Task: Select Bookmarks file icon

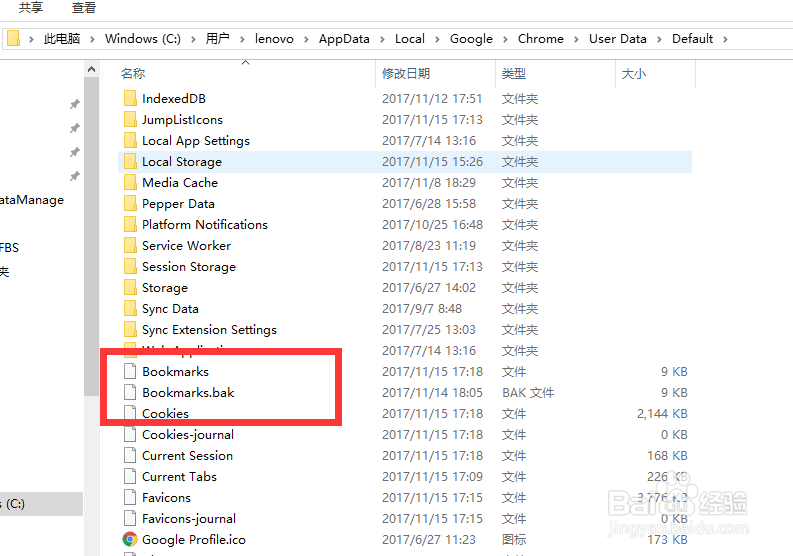Action: tap(130, 371)
